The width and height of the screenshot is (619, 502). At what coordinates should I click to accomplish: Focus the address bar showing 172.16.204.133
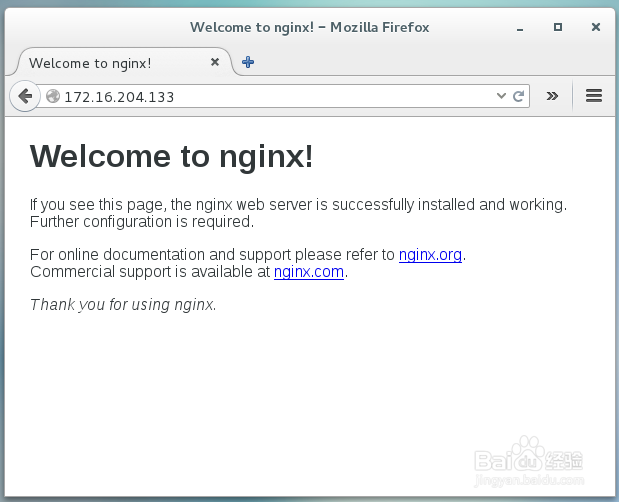coord(276,96)
